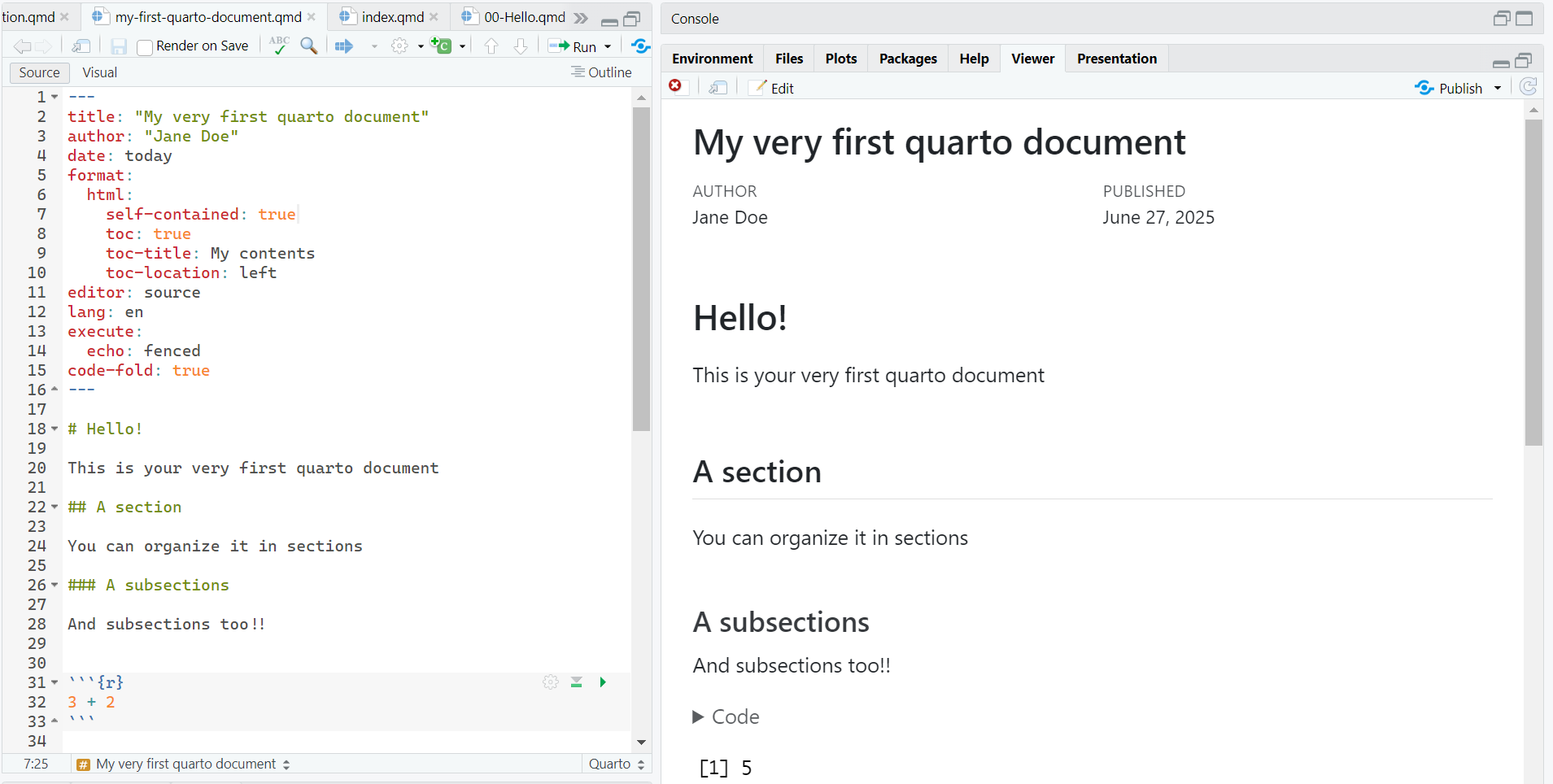Collapse 'A subsections' fold on line 26
This screenshot has height=784, width=1553.
(55, 585)
